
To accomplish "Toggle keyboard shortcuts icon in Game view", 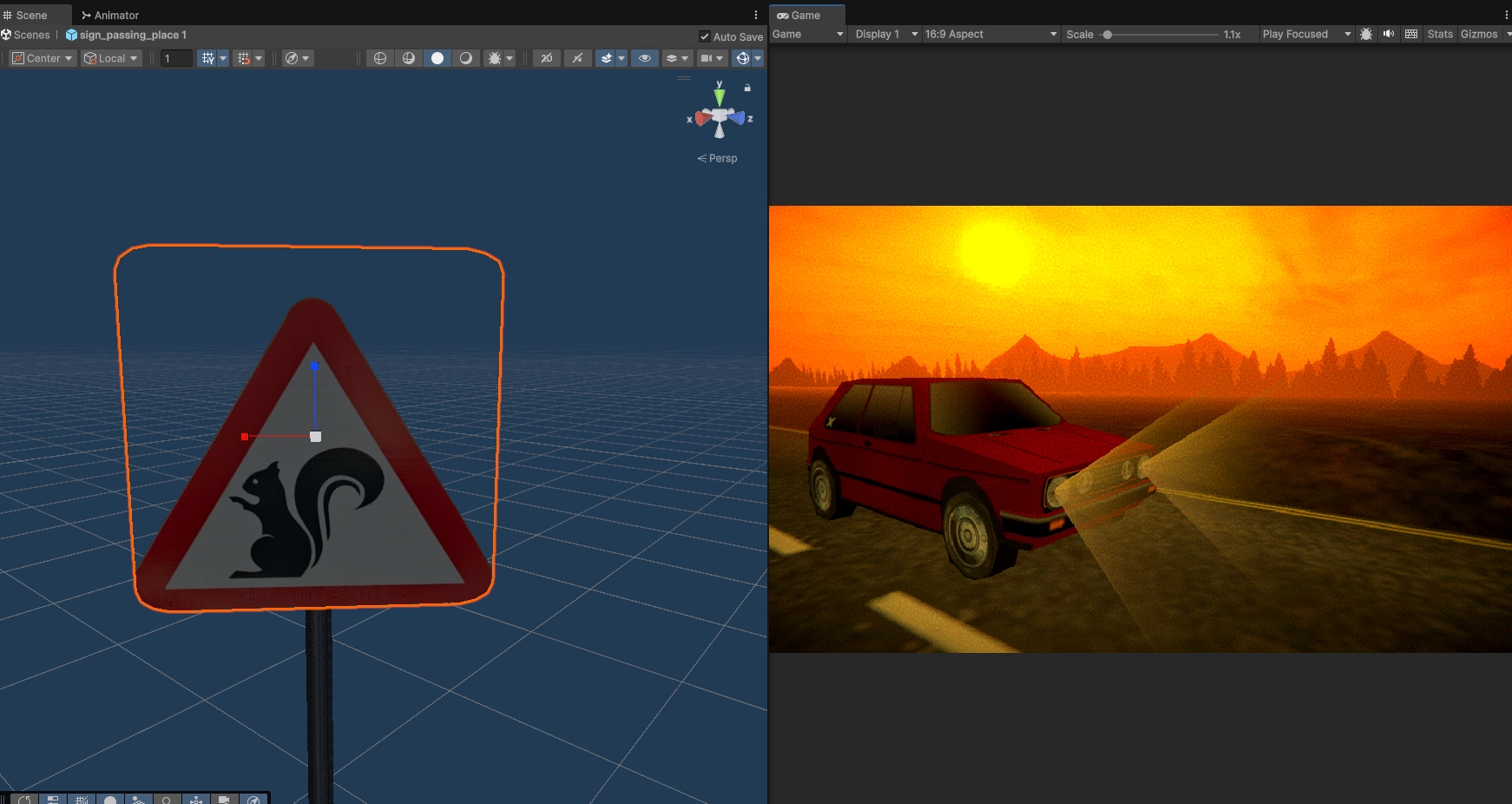I will [1411, 34].
